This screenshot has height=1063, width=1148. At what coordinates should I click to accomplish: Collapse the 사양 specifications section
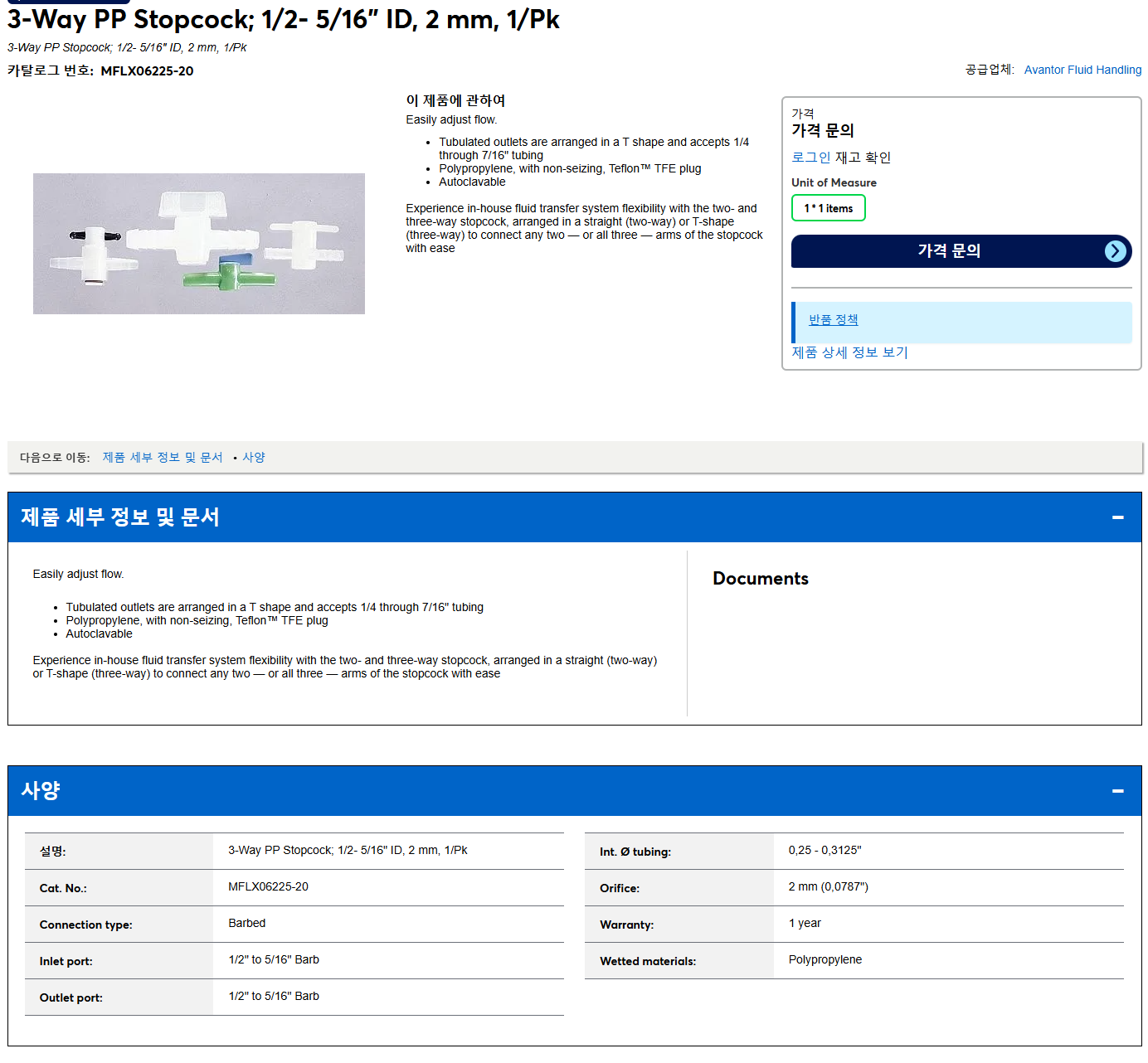coord(1117,791)
